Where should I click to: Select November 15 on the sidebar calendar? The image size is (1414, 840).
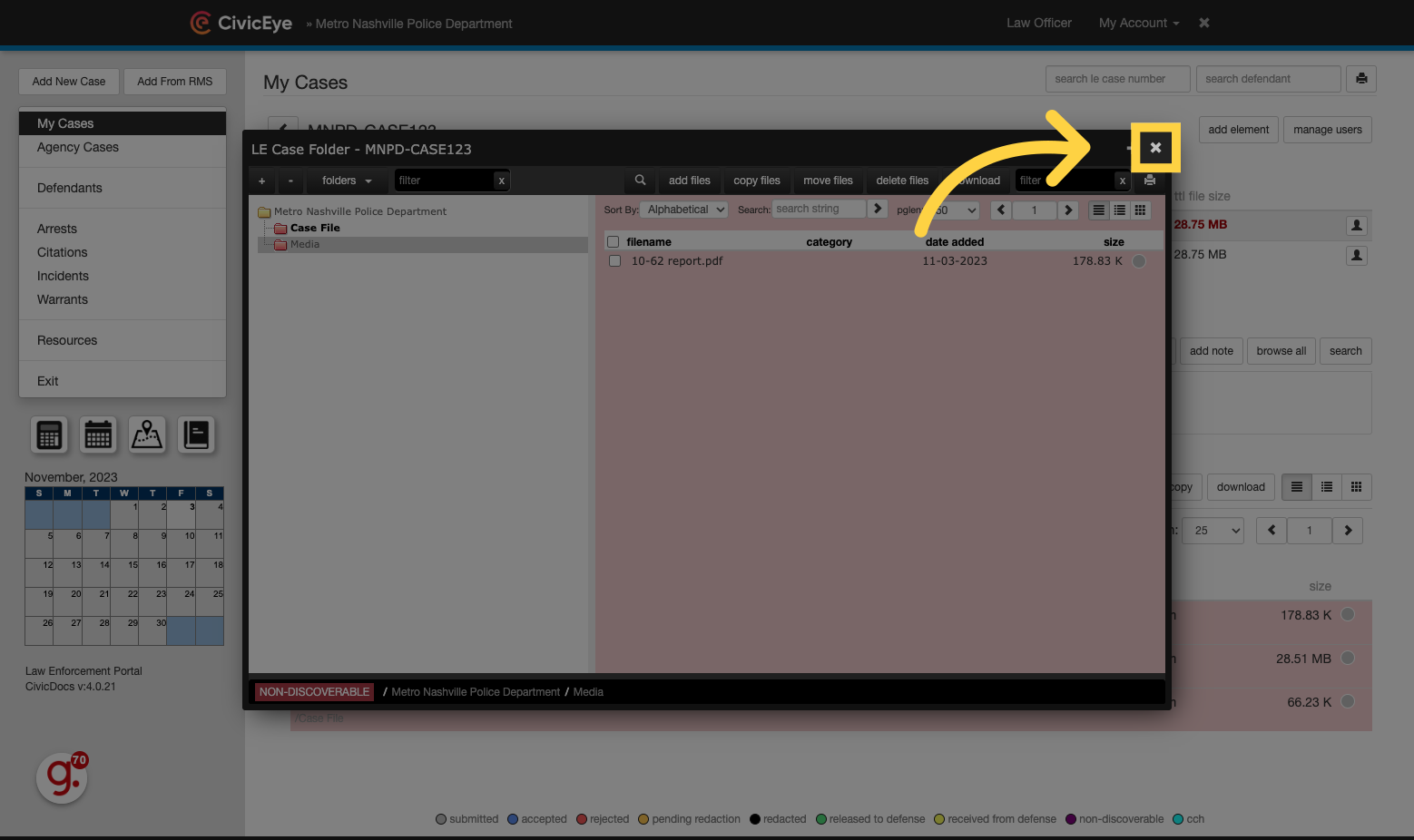[x=124, y=573]
